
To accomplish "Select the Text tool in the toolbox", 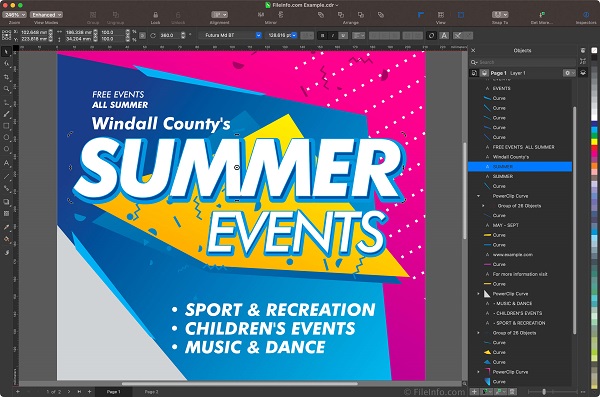I will 6,163.
